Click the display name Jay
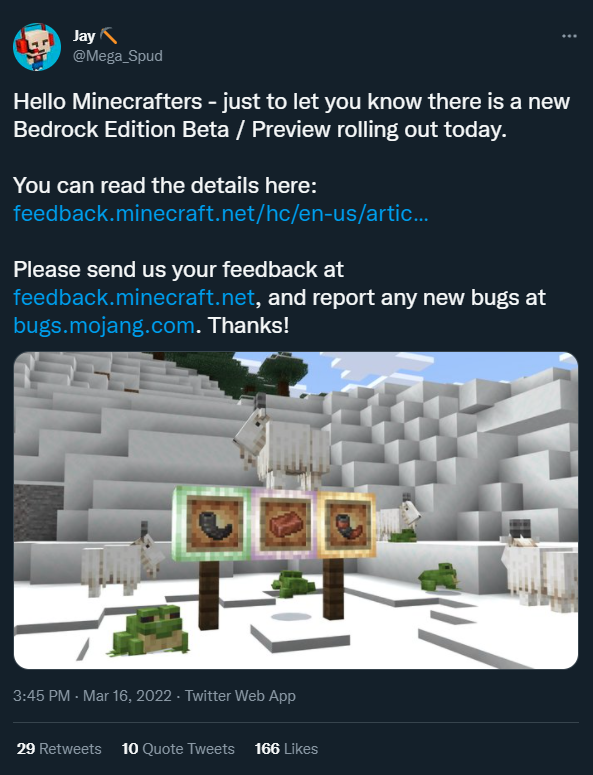593x775 pixels. 84,36
